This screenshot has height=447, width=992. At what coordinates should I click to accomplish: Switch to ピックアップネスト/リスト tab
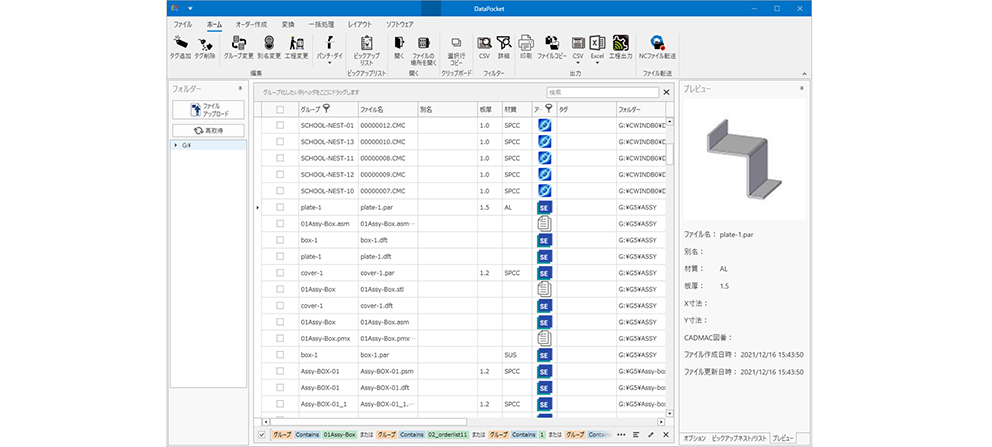740,438
